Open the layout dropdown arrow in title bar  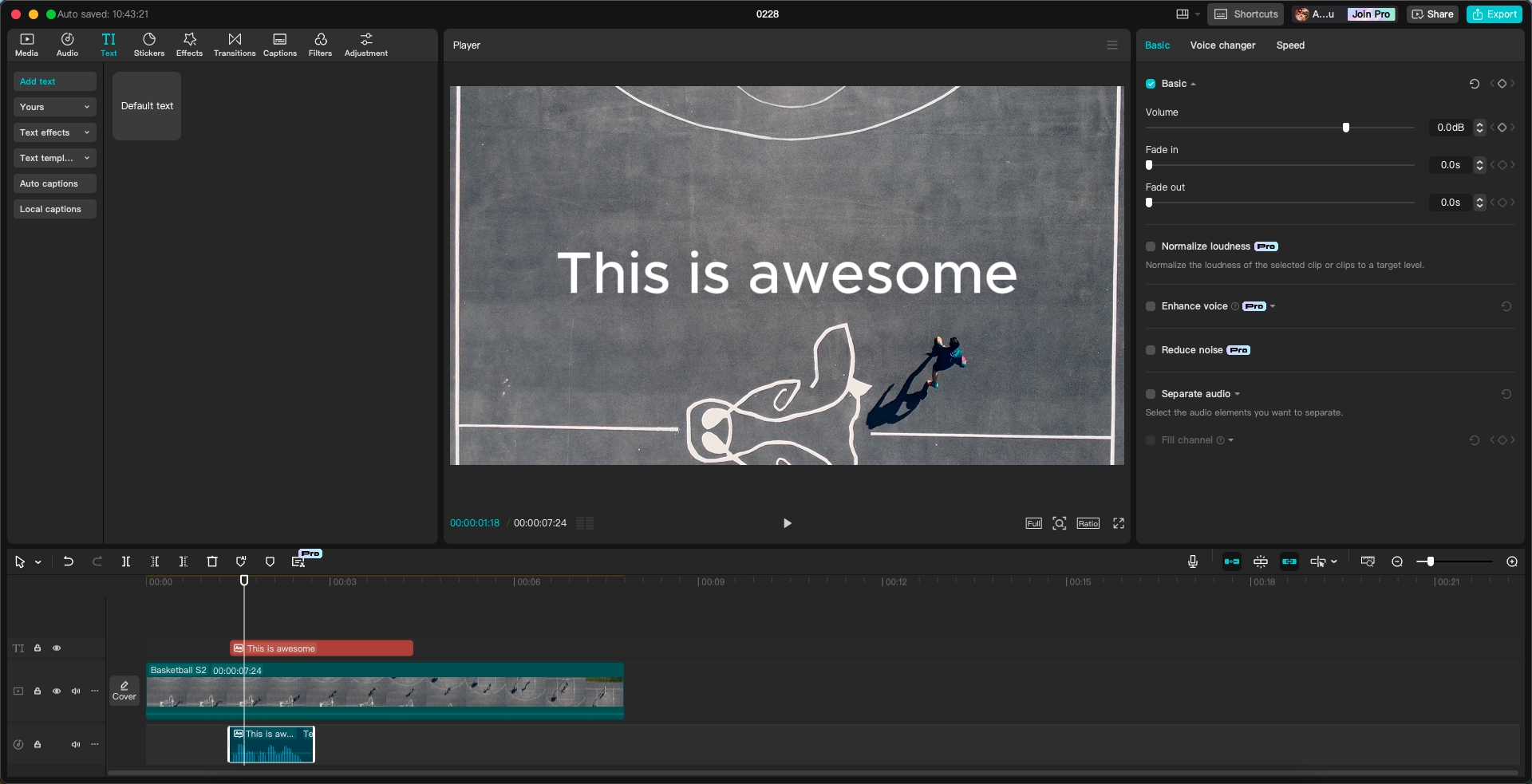tap(1198, 14)
